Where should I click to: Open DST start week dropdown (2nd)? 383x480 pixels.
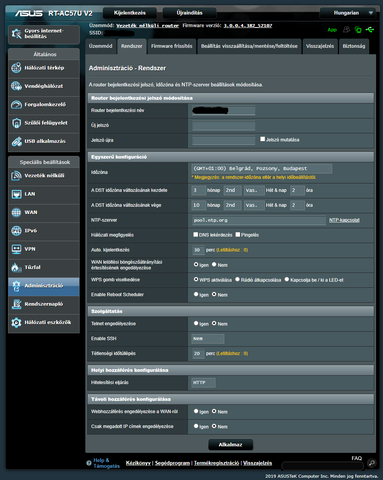pos(232,190)
